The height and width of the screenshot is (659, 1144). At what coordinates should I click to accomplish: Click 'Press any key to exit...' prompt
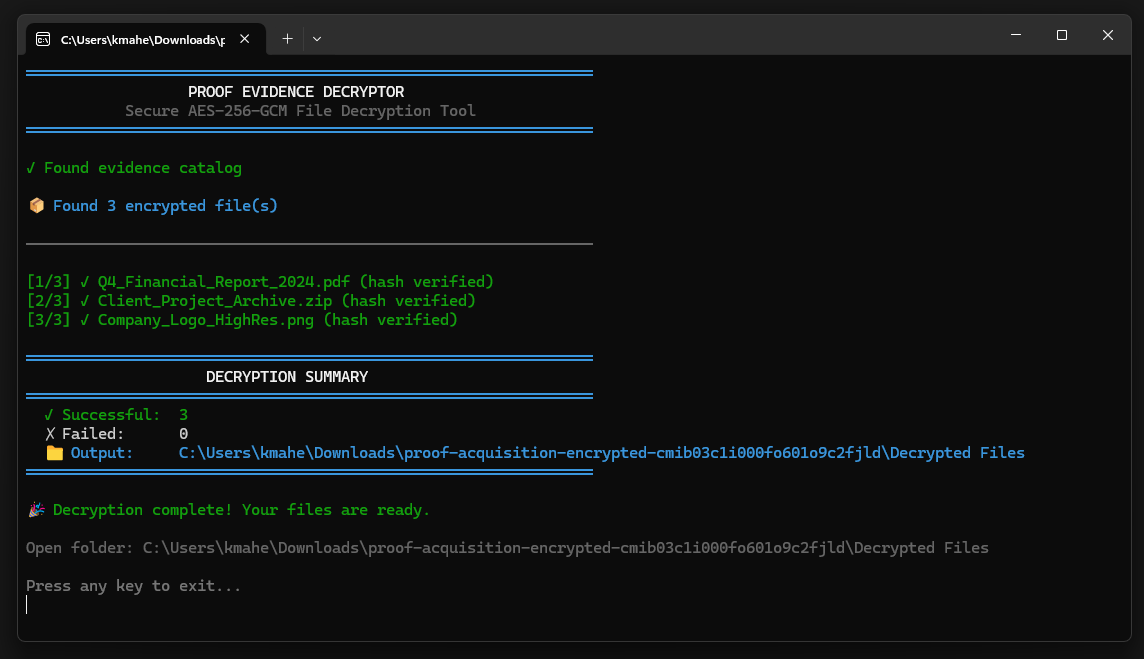(134, 586)
